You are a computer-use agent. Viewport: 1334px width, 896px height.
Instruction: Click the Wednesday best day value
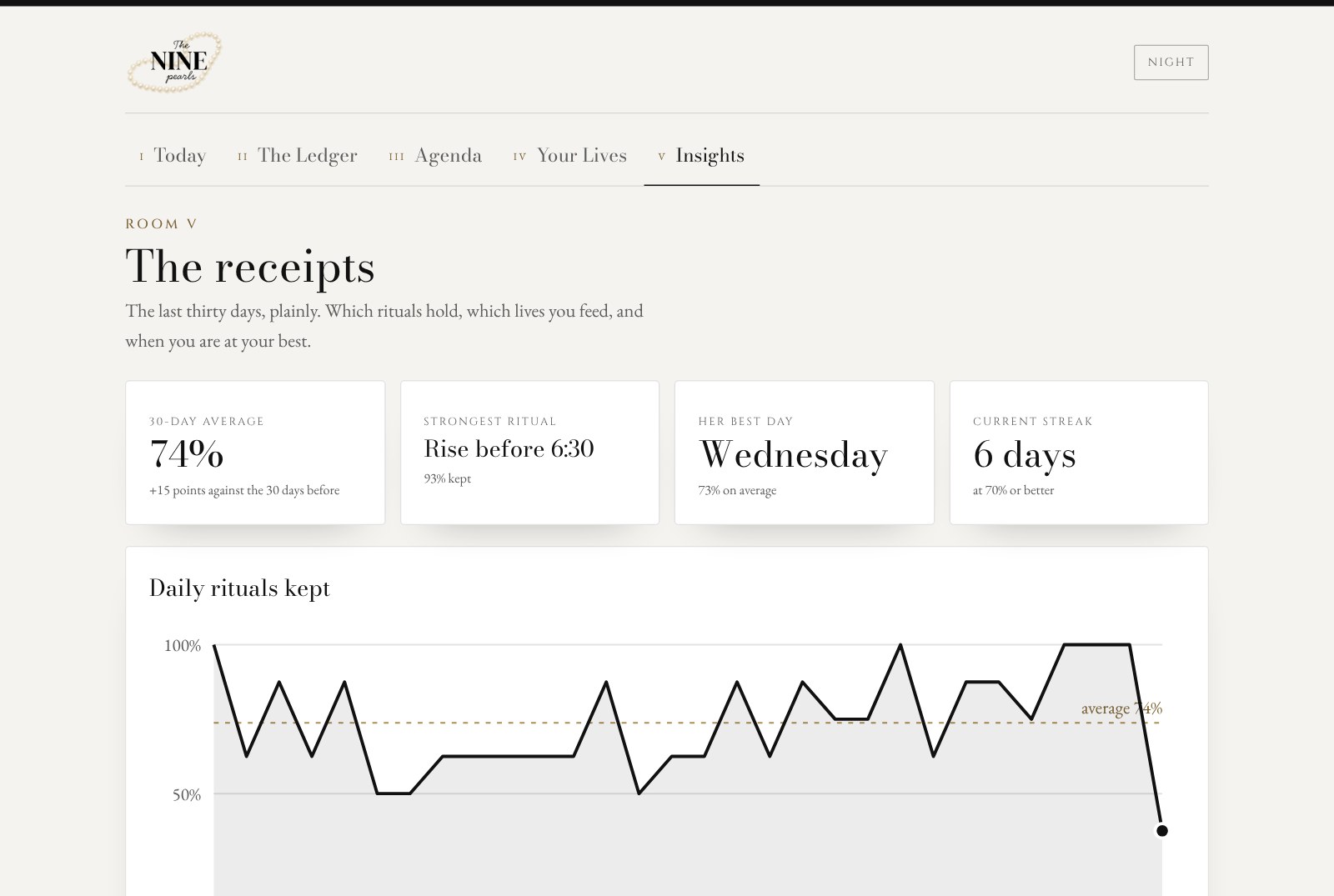[793, 455]
